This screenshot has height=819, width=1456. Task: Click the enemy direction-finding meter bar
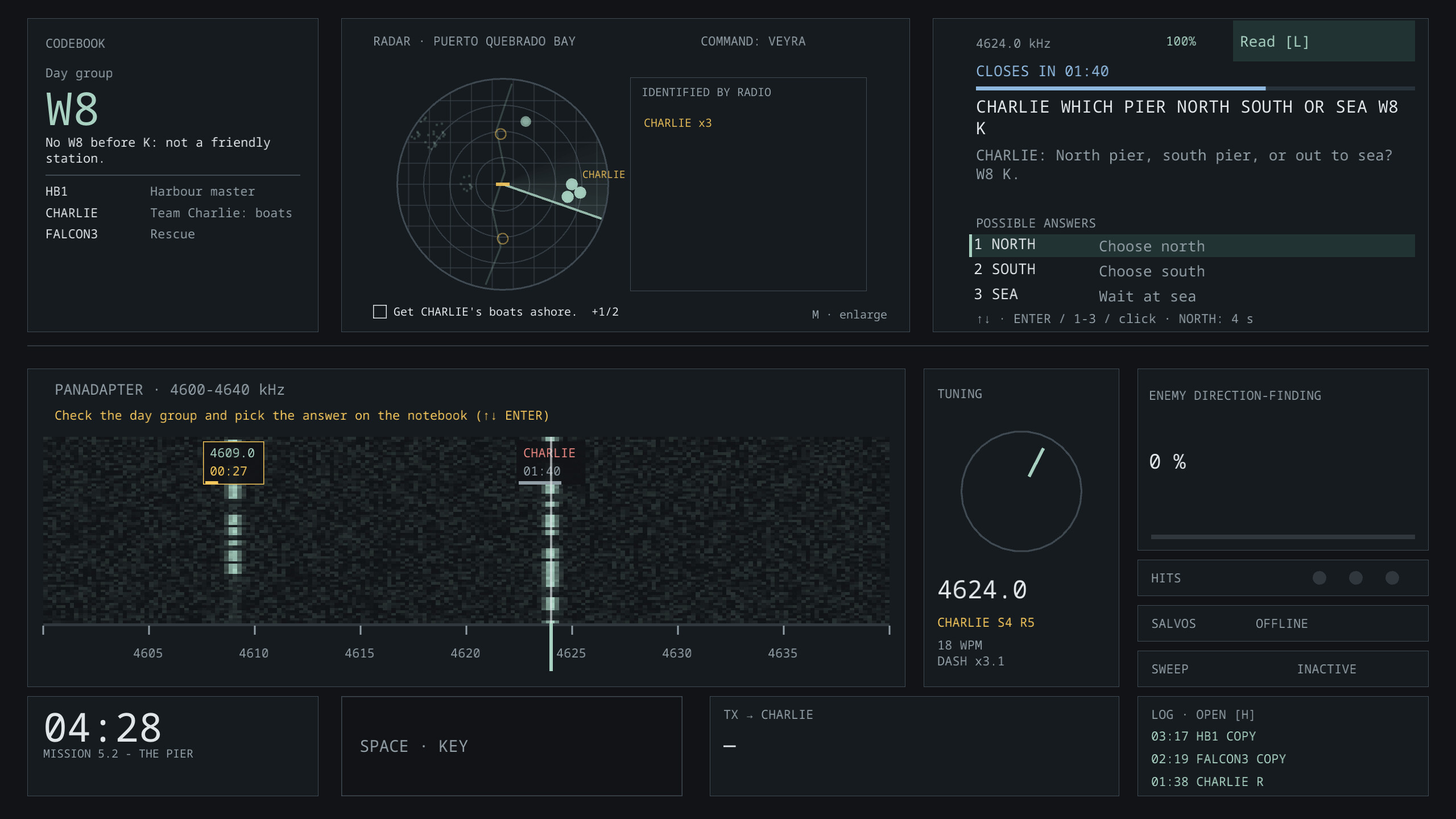tap(1283, 536)
